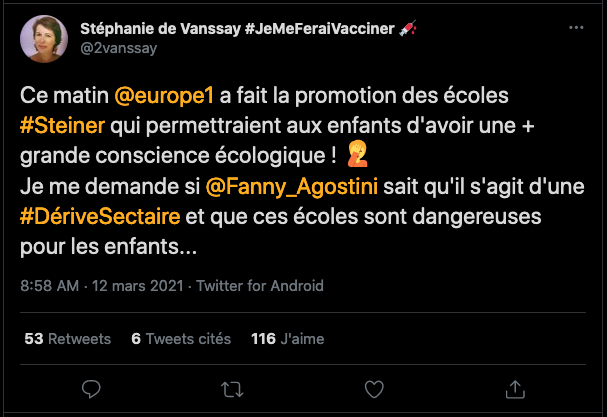Open Stéphanie de Vanssay's profile picture
Screen dimensions: 607x417
pos(46,38)
